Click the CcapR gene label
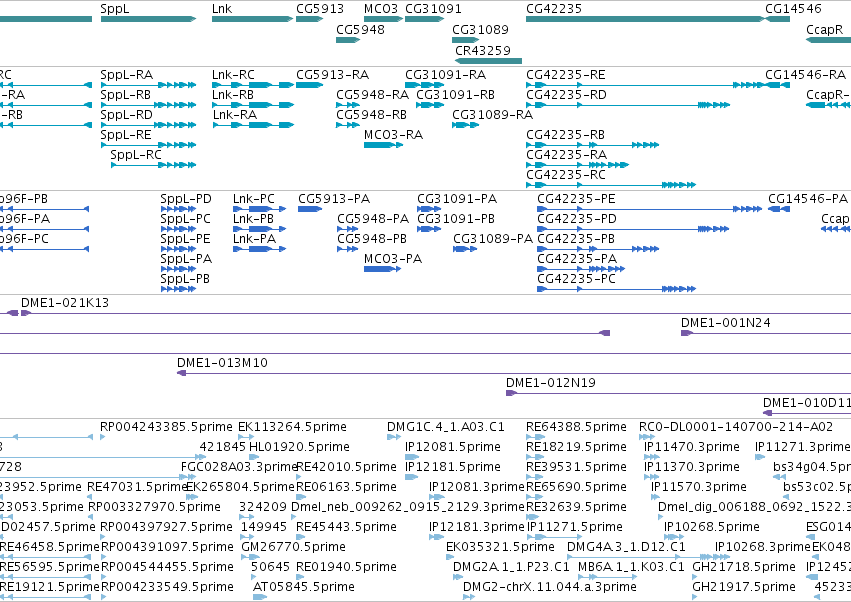The height and width of the screenshot is (602, 851). 825,30
